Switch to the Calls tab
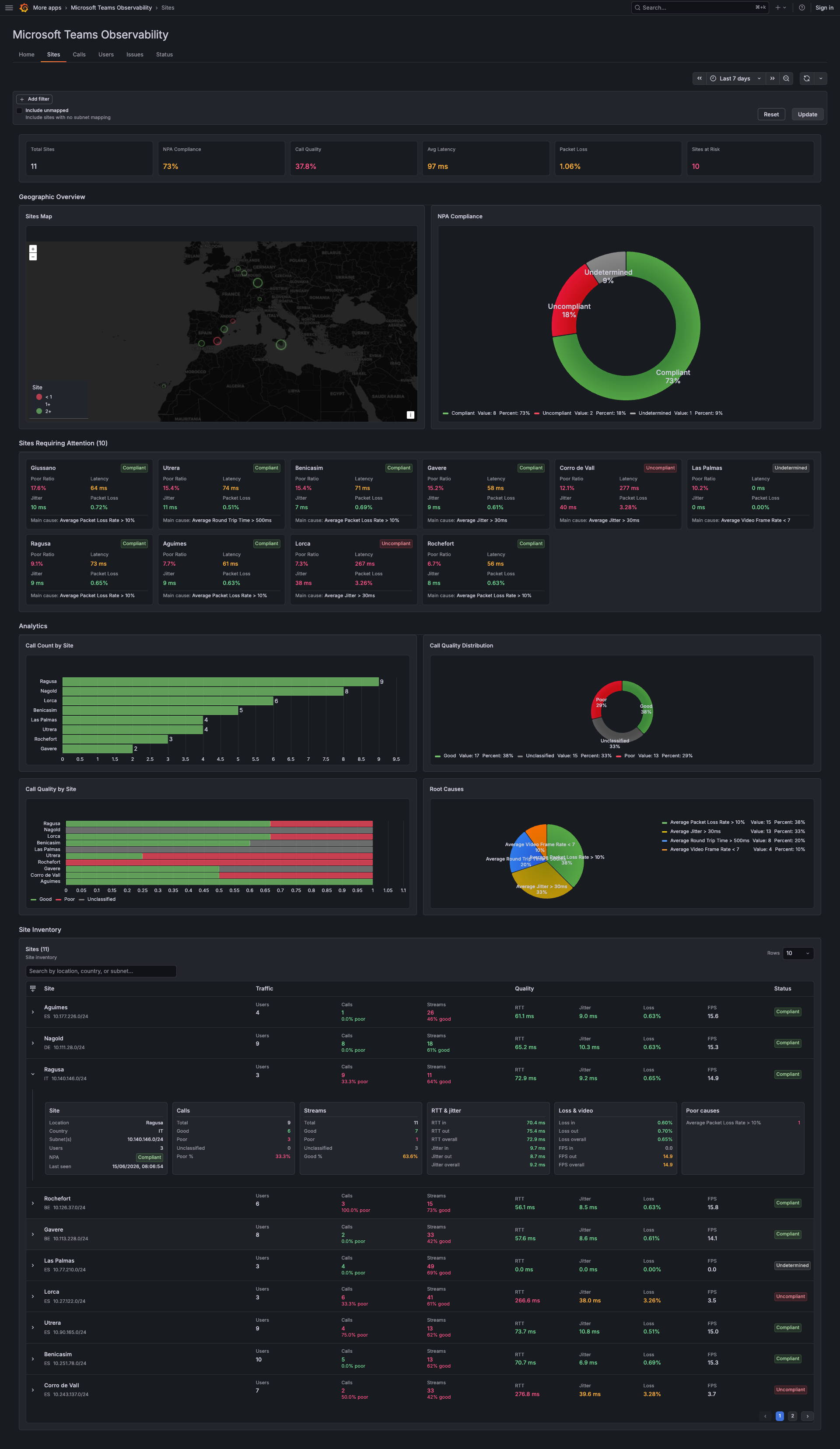This screenshot has width=840, height=1449. [x=79, y=55]
